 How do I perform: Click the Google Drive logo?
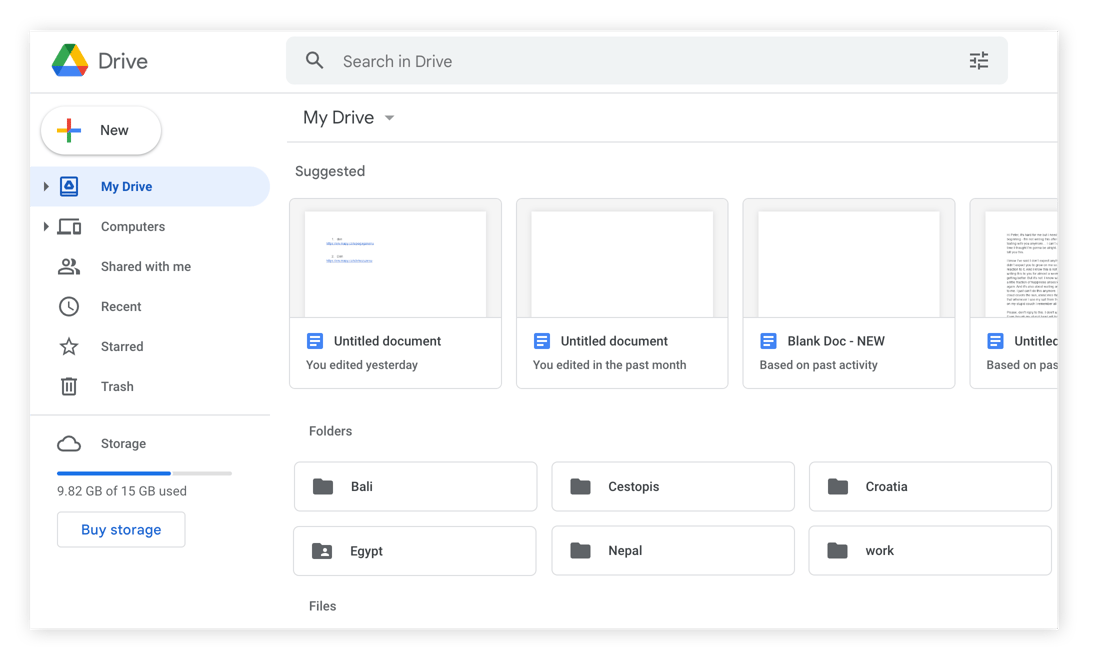pos(70,61)
